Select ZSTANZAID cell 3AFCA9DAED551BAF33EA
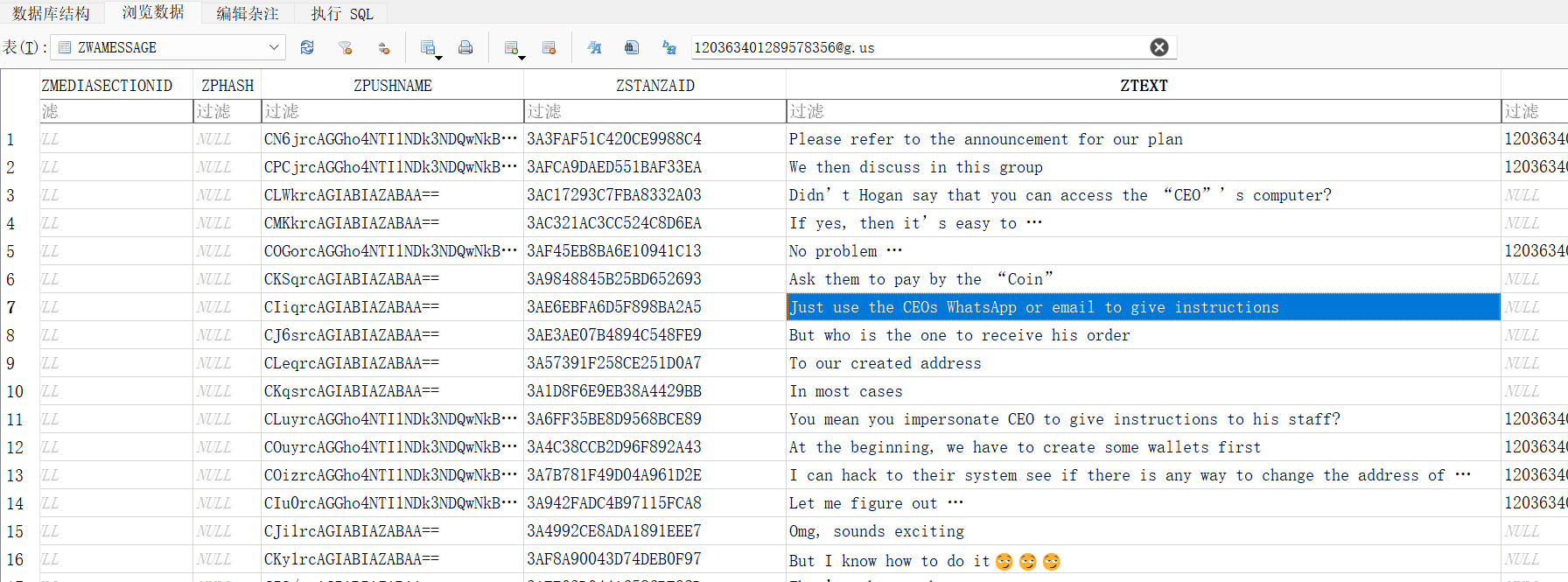 pos(655,167)
